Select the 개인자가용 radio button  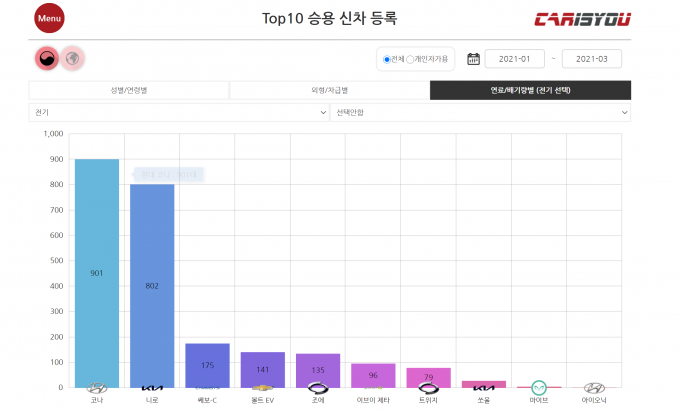pos(411,60)
